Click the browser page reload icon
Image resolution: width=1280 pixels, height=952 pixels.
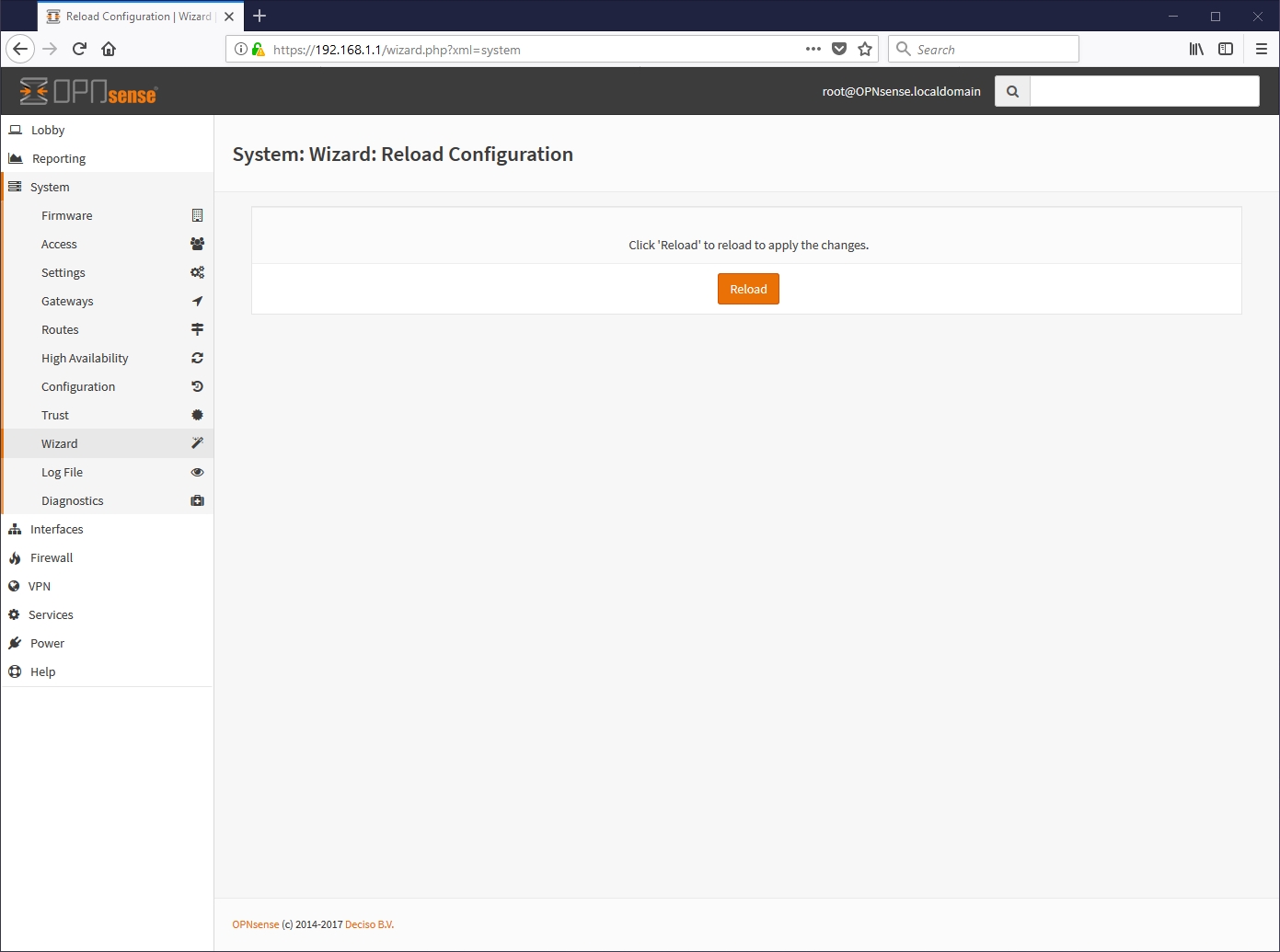[x=79, y=49]
